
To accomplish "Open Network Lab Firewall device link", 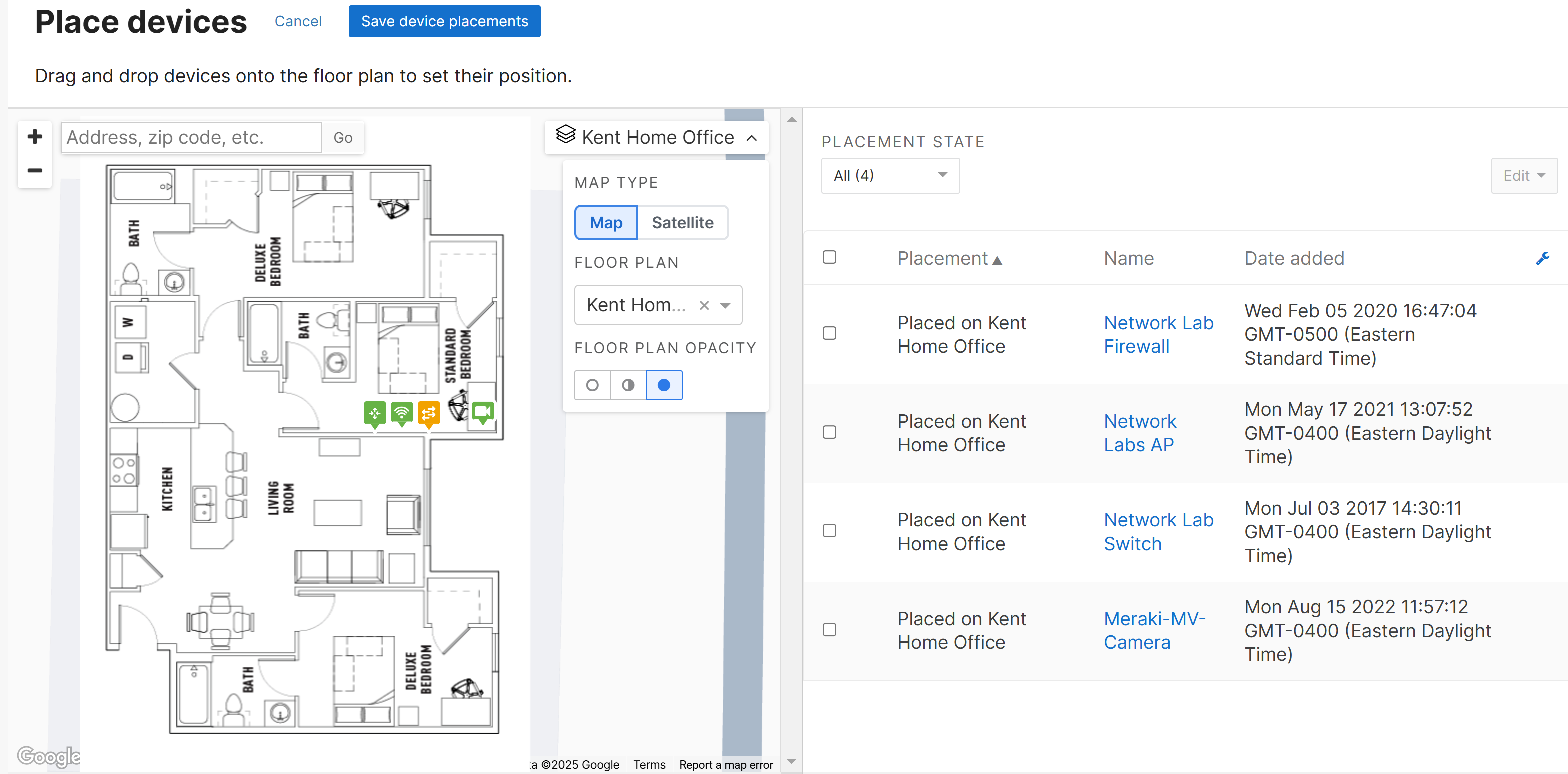I will [1158, 334].
